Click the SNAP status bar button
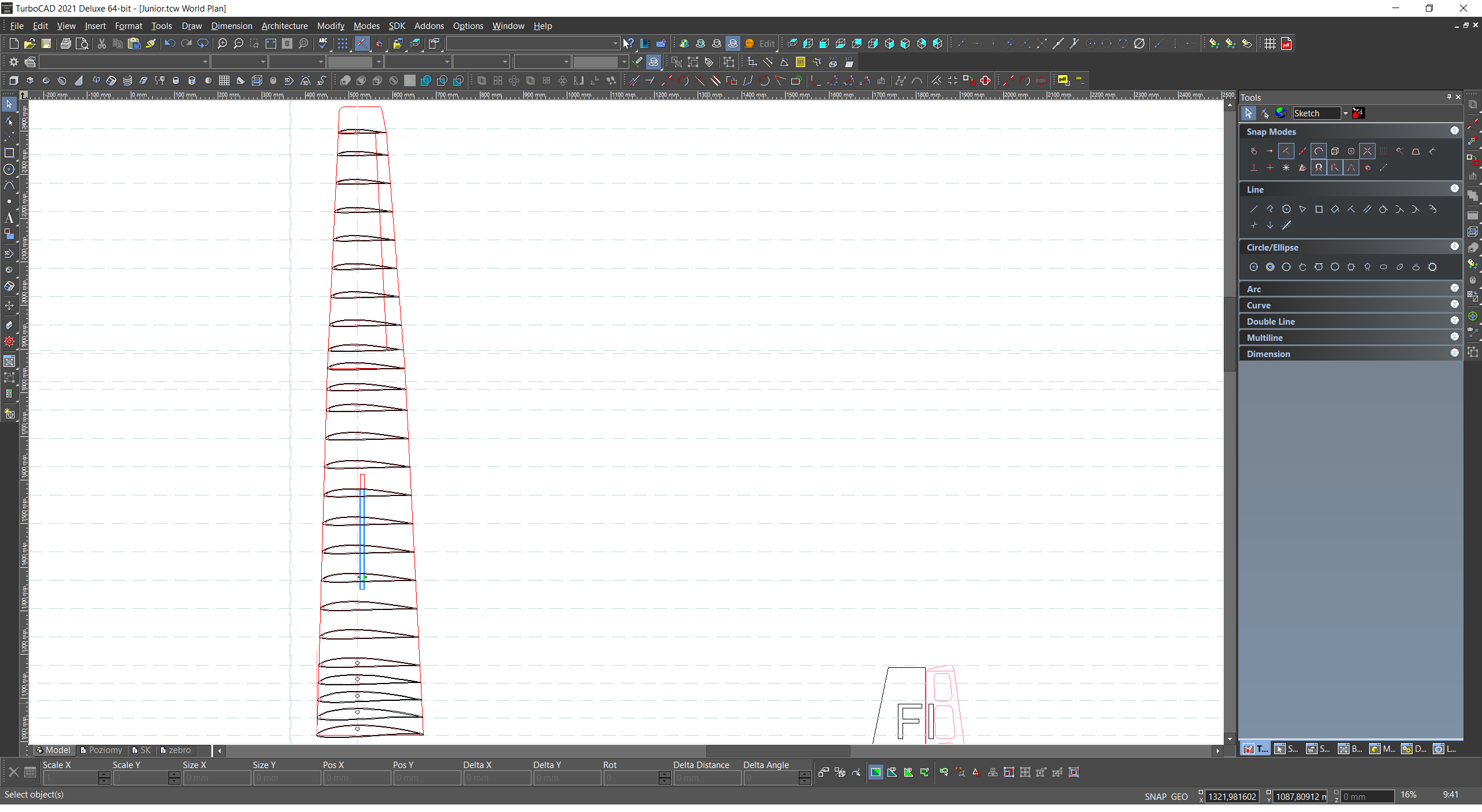 [x=1155, y=797]
